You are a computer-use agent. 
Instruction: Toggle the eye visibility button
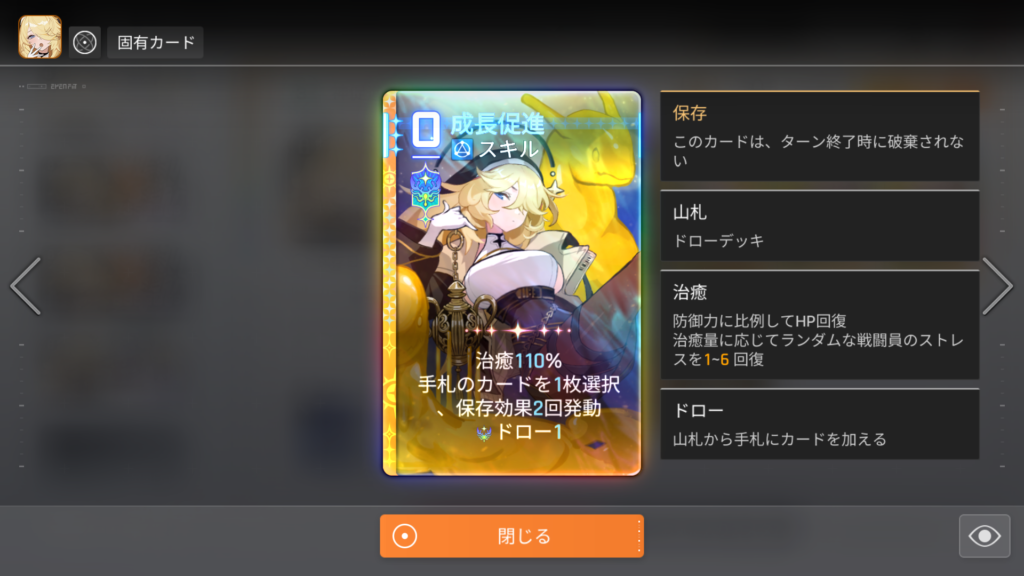pyautogui.click(x=984, y=536)
